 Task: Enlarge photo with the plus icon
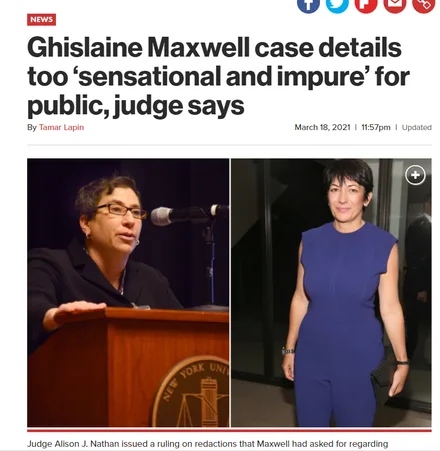pos(415,175)
